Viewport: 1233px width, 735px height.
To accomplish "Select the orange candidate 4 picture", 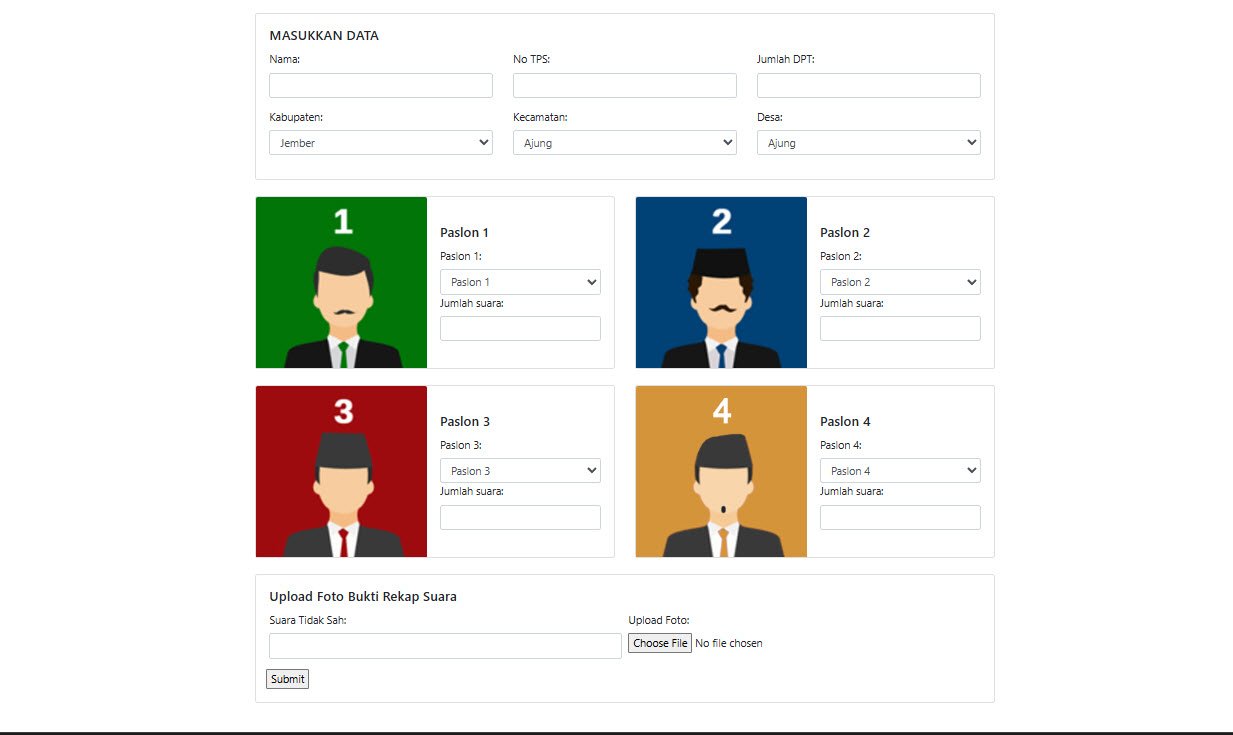I will tap(721, 471).
